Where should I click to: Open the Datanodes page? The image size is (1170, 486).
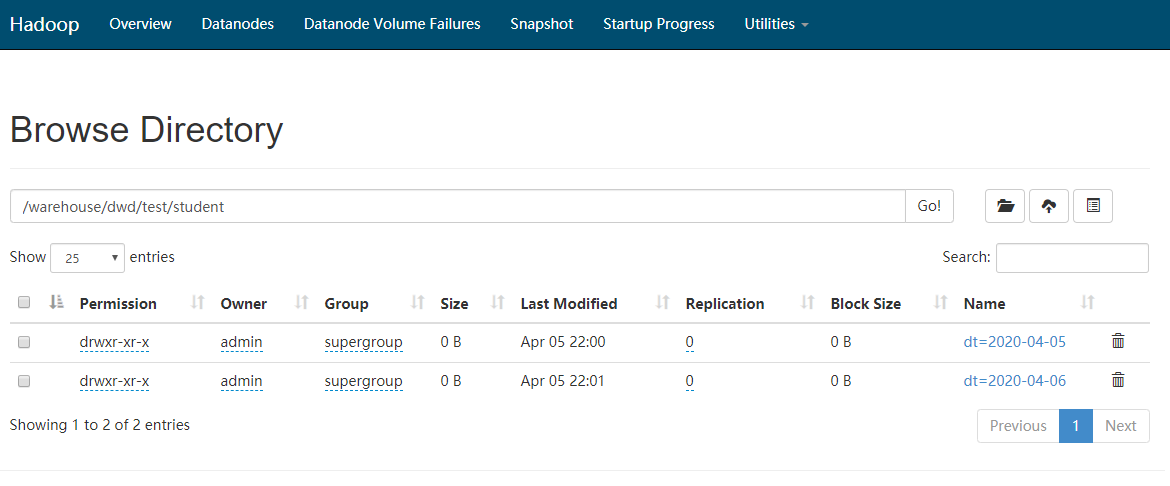click(237, 24)
